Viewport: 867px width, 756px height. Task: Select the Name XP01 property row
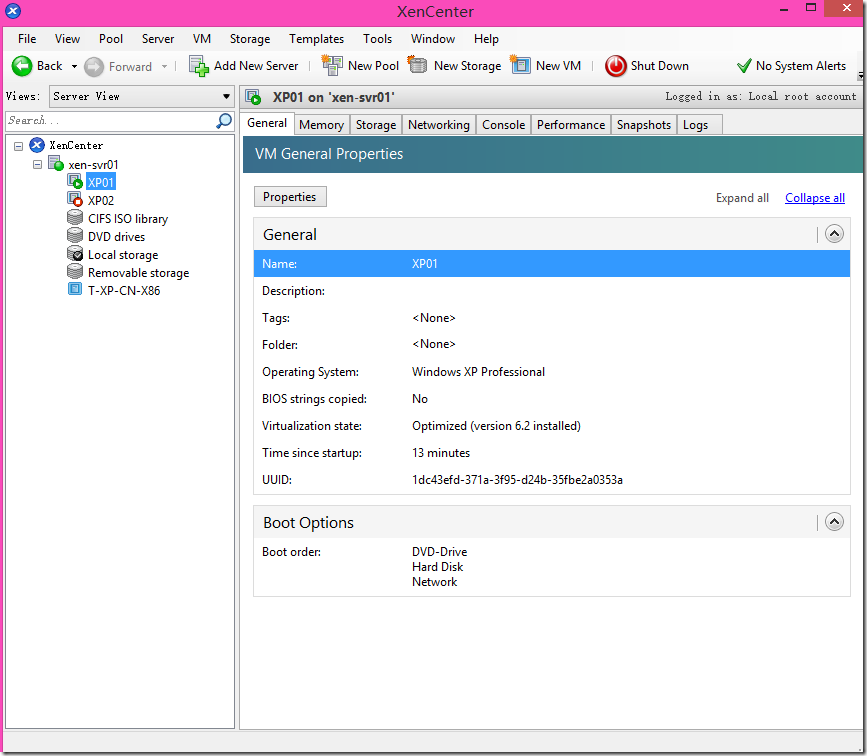tap(551, 263)
